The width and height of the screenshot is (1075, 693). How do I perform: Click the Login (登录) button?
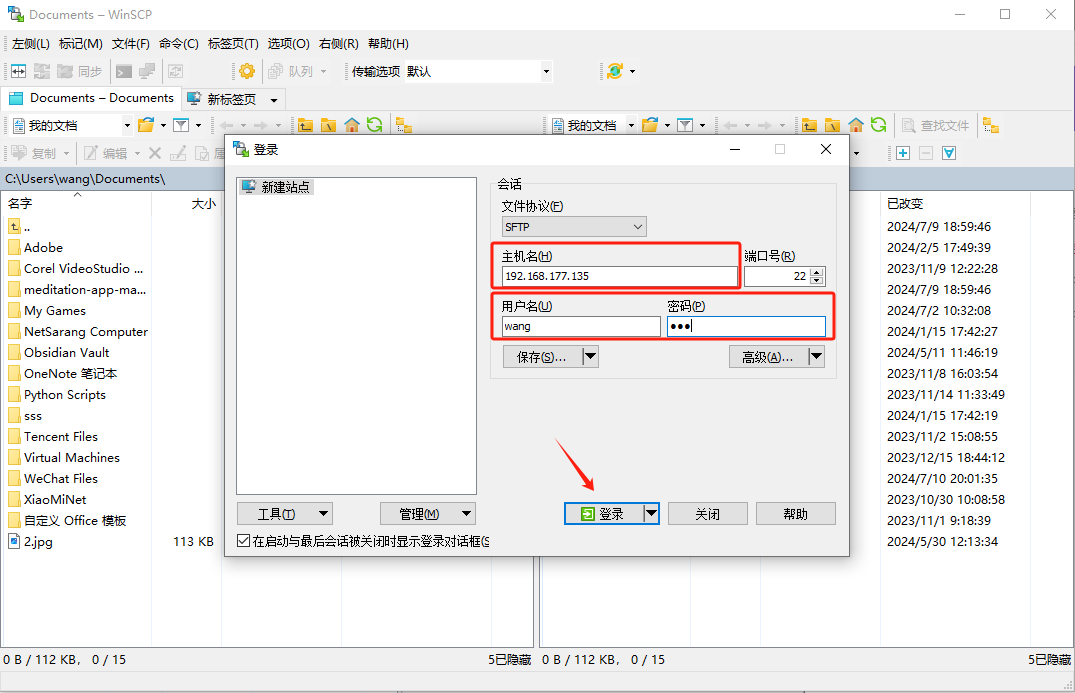603,513
